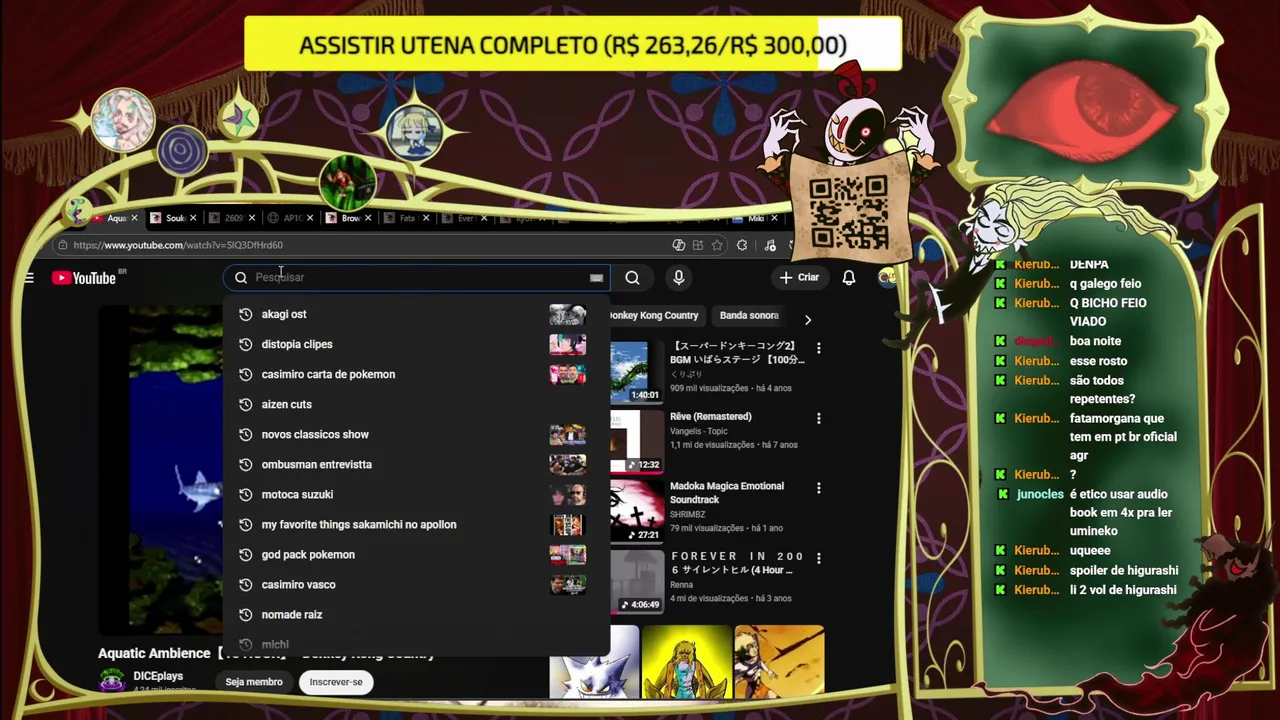Open thumbnail of the 4:06:49 video

click(x=636, y=581)
